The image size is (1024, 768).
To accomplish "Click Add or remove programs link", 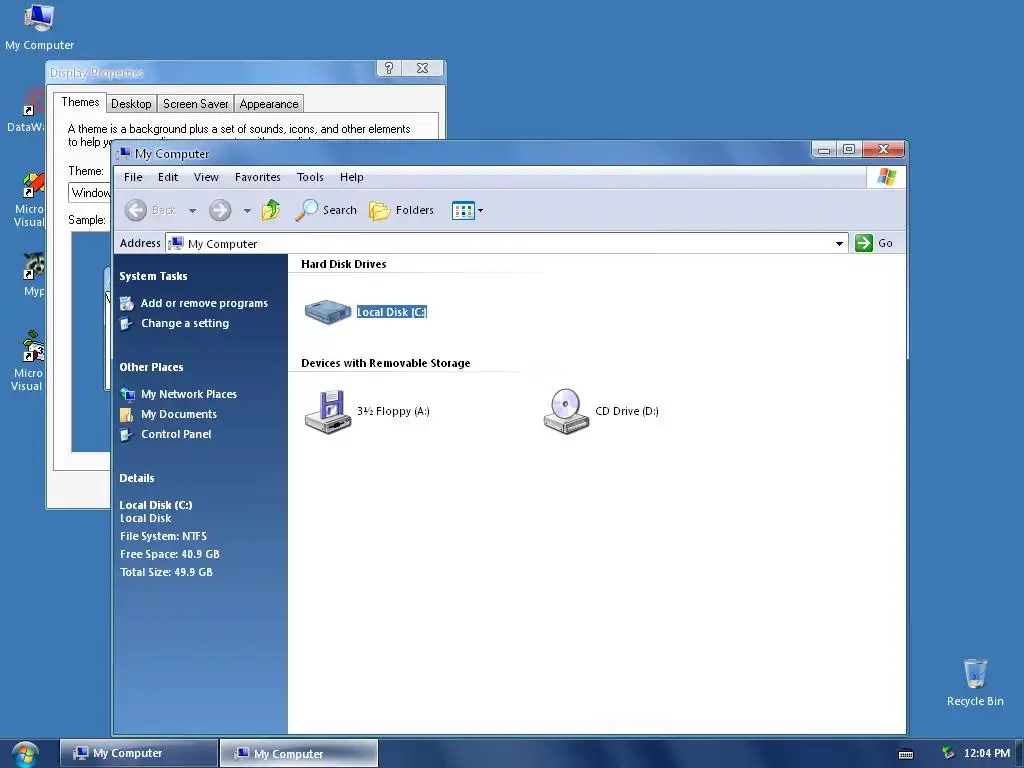I will coord(204,303).
